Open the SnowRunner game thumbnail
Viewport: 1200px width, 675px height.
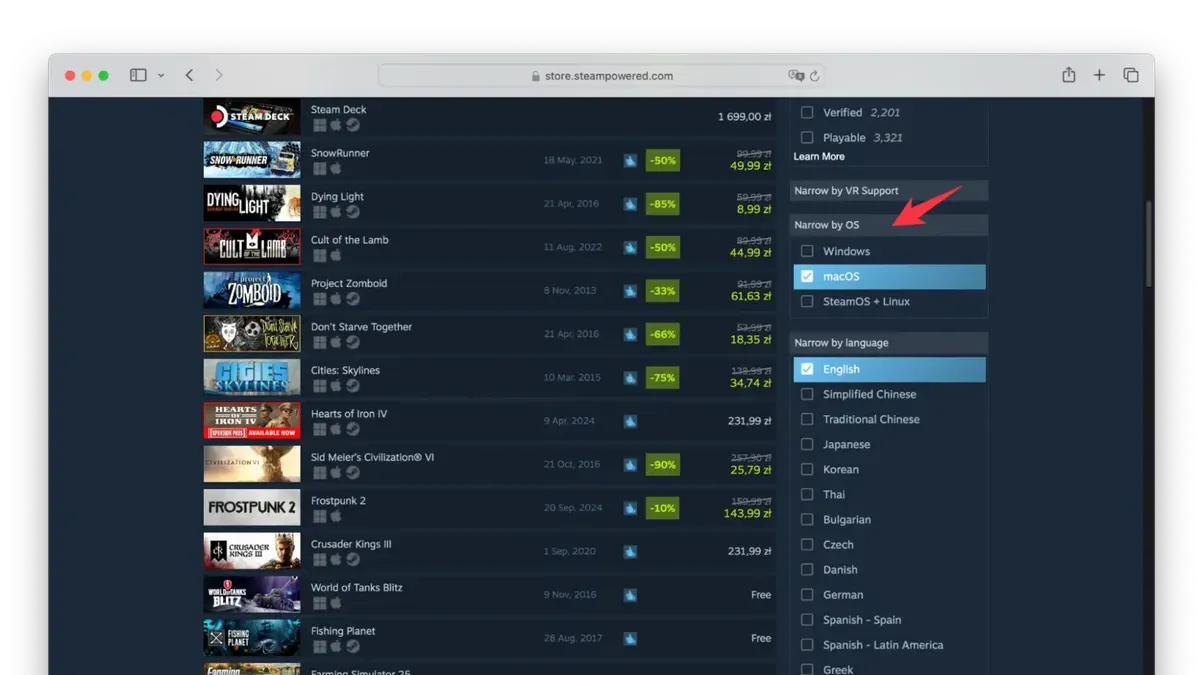pos(252,160)
